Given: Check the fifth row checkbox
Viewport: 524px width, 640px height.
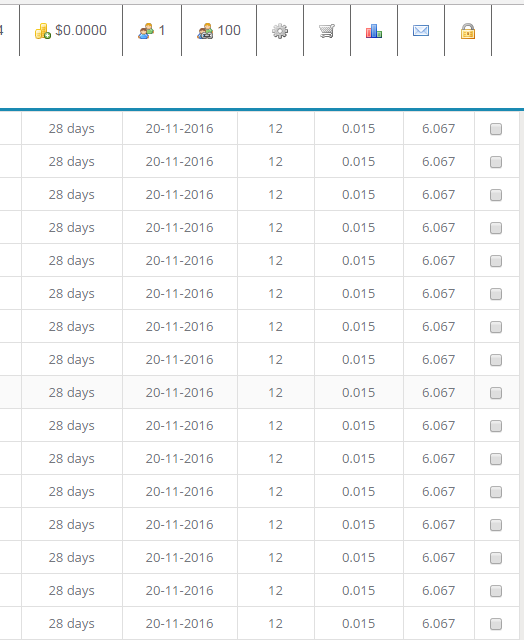Looking at the screenshot, I should pyautogui.click(x=496, y=261).
